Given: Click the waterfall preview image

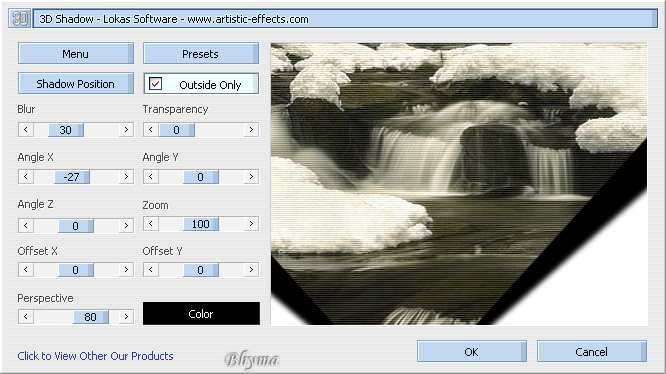Looking at the screenshot, I should (459, 184).
